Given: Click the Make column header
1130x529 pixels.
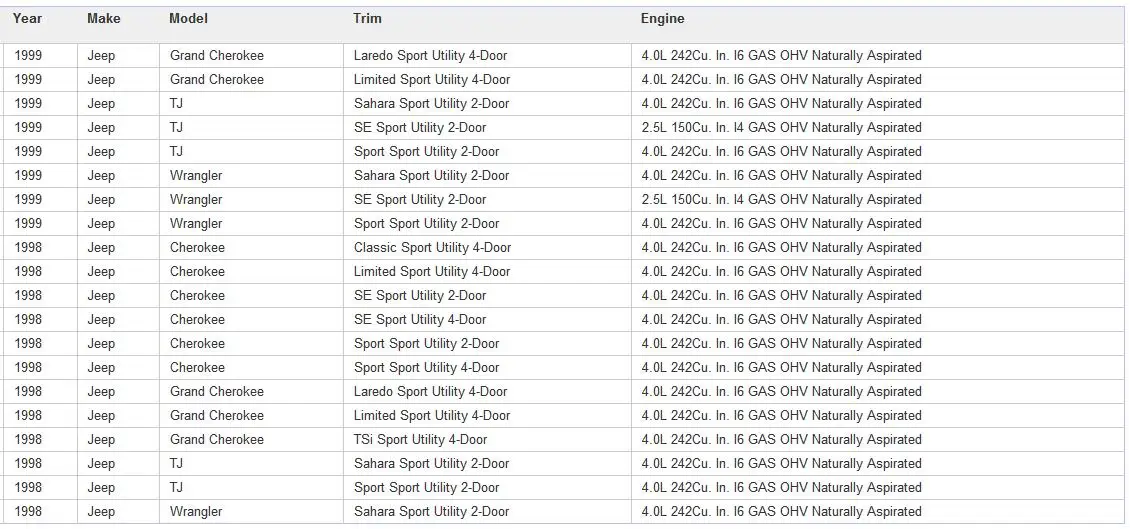Looking at the screenshot, I should pos(103,19).
